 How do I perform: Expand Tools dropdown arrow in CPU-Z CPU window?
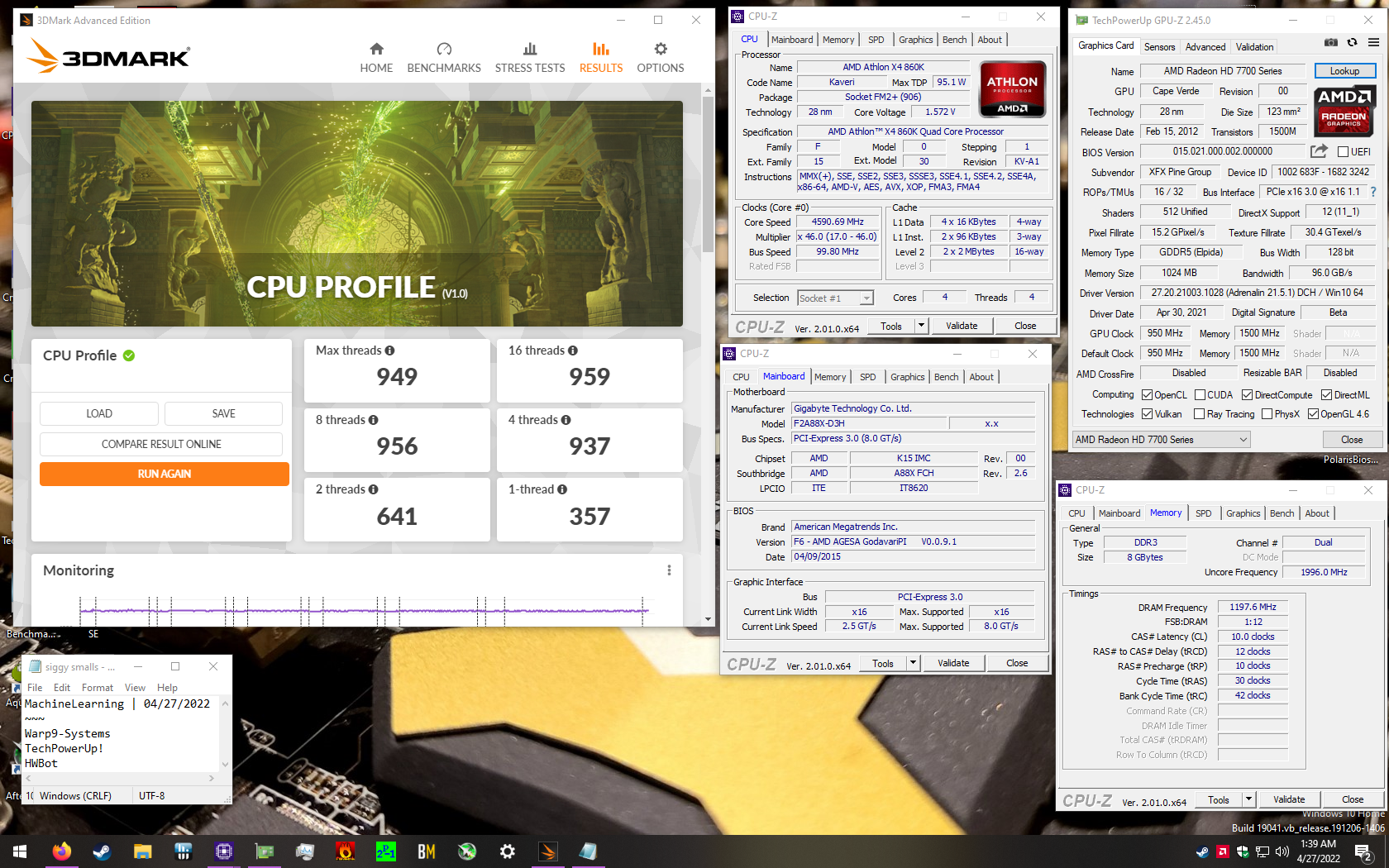[x=921, y=326]
